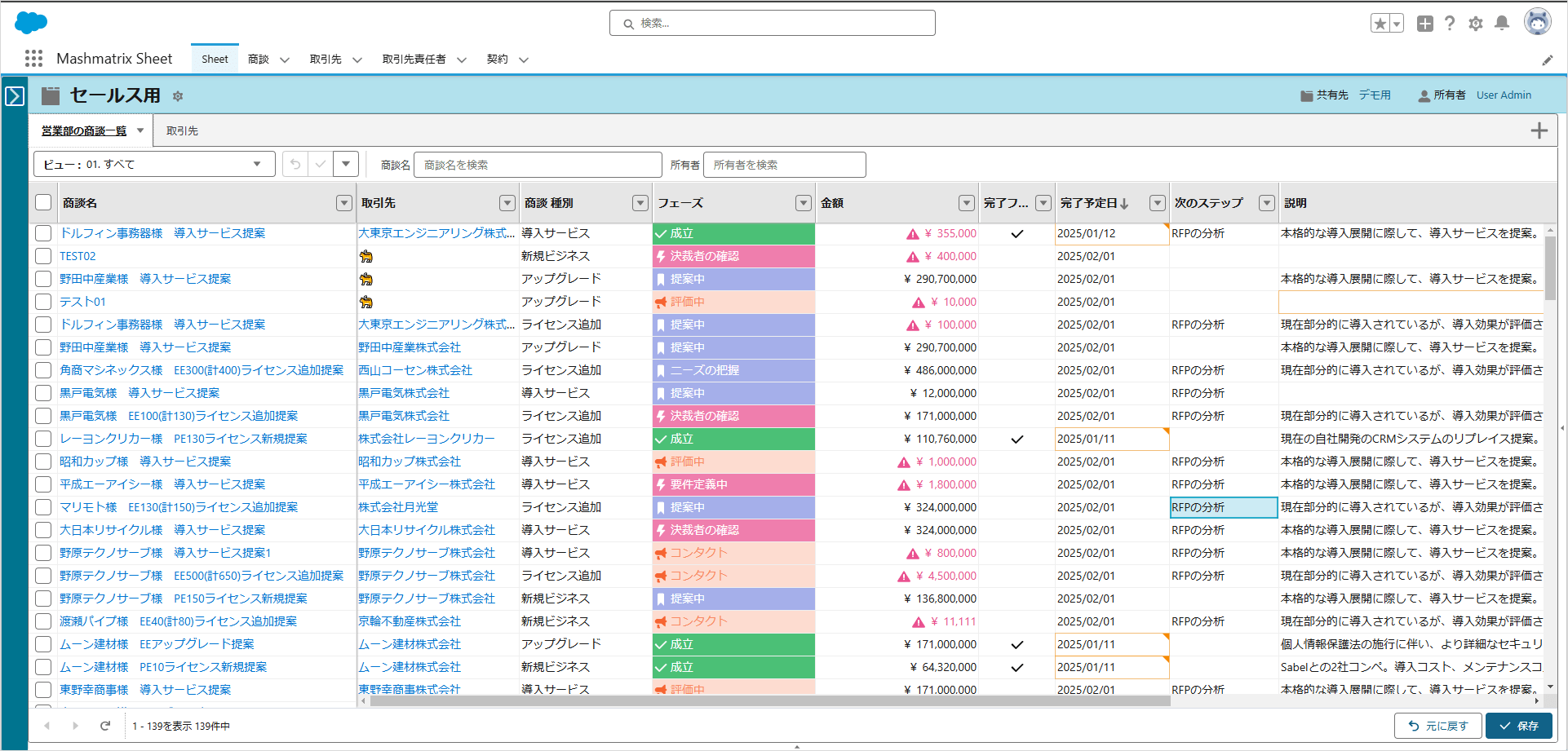Image resolution: width=1568 pixels, height=751 pixels.
Task: Open the Setup gear icon
Action: click(1476, 24)
